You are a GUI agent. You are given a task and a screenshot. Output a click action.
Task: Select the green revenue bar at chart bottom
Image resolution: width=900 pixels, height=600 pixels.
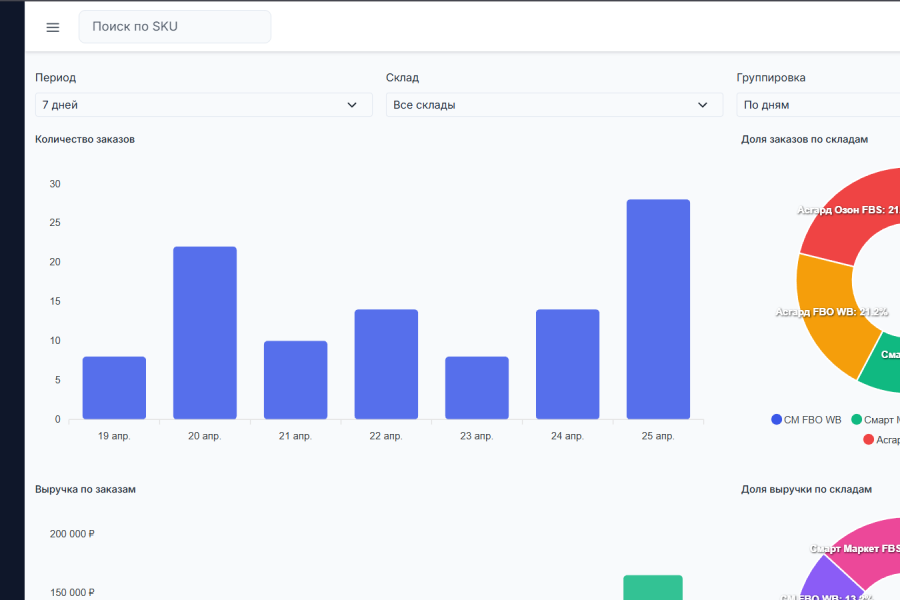653,587
